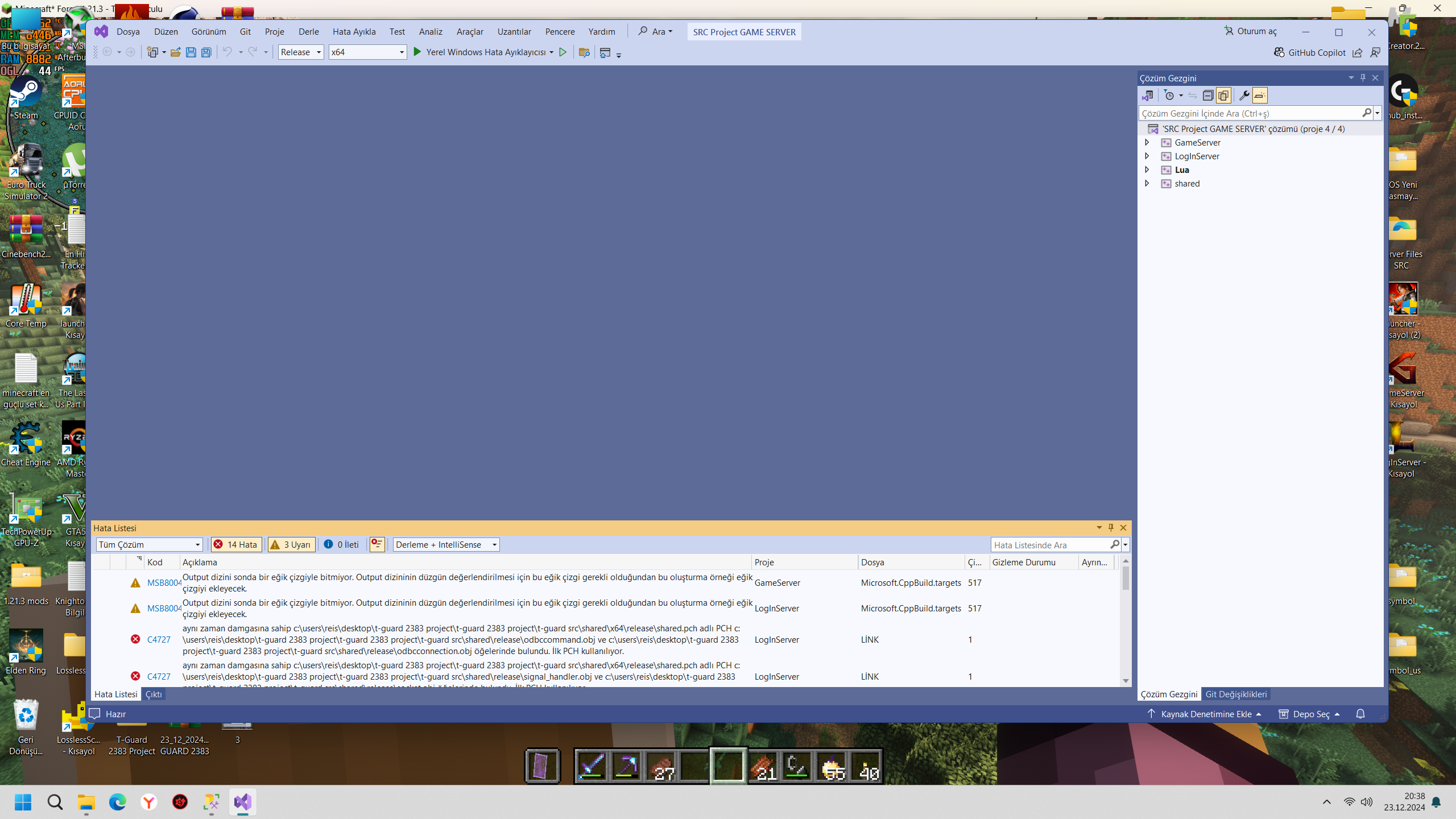Click the Save All icon
The image size is (1456, 819).
click(206, 52)
